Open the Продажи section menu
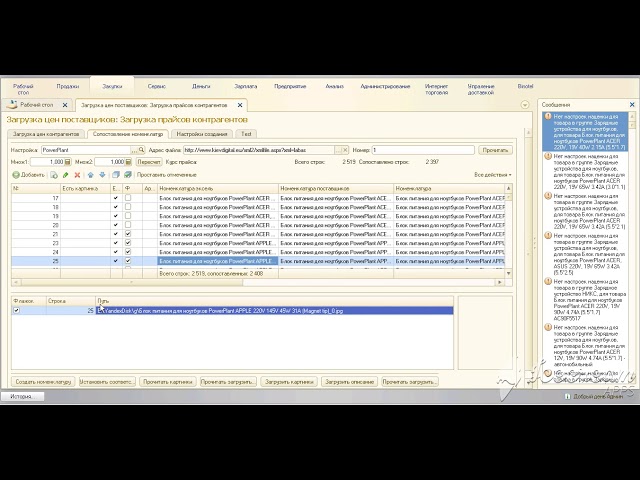 [68, 87]
